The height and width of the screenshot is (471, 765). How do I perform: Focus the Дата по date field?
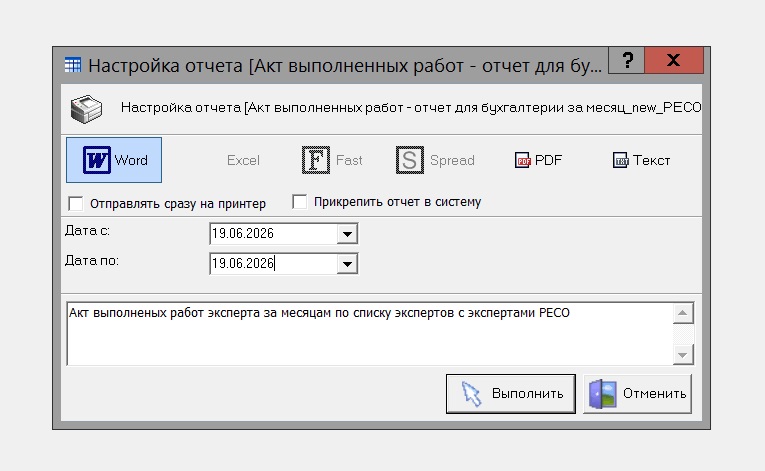point(273,264)
